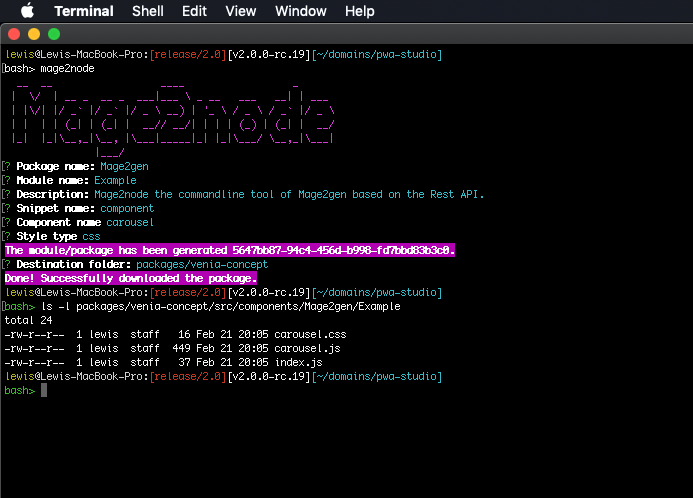This screenshot has height=498, width=693.
Task: Open the View menu
Action: pyautogui.click(x=240, y=11)
